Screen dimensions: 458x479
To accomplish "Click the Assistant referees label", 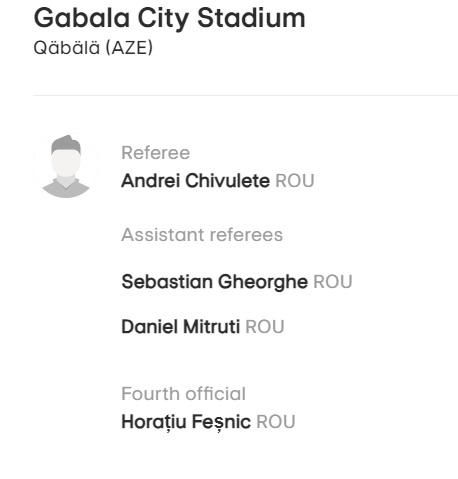I will [x=202, y=235].
